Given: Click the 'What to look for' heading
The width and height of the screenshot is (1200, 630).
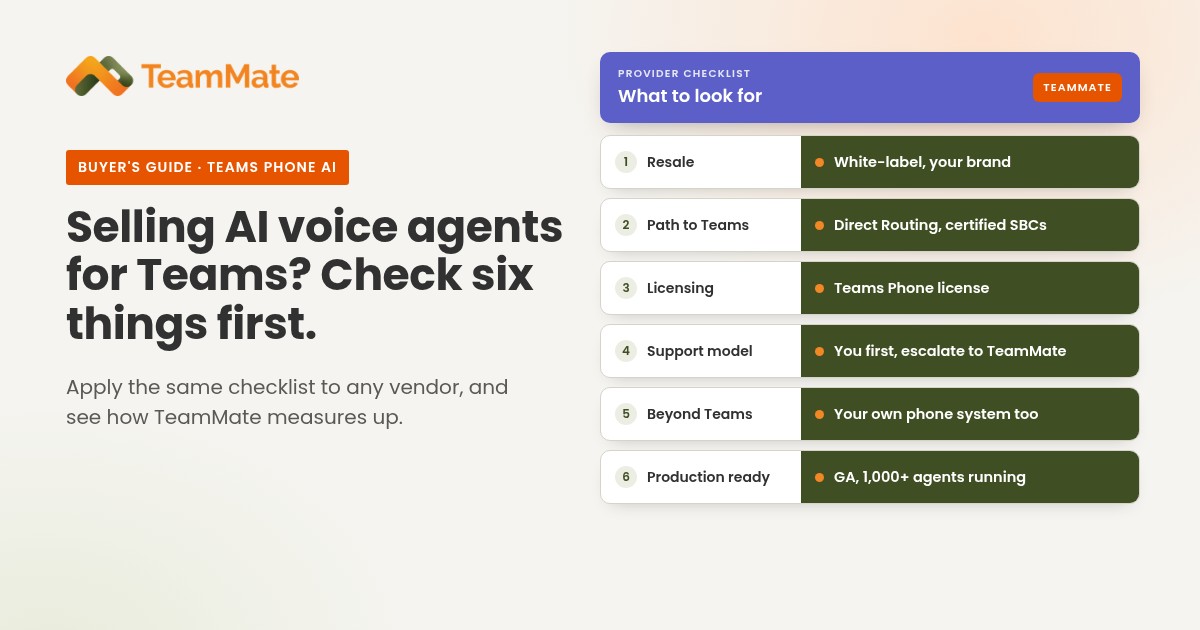Looking at the screenshot, I should 690,96.
